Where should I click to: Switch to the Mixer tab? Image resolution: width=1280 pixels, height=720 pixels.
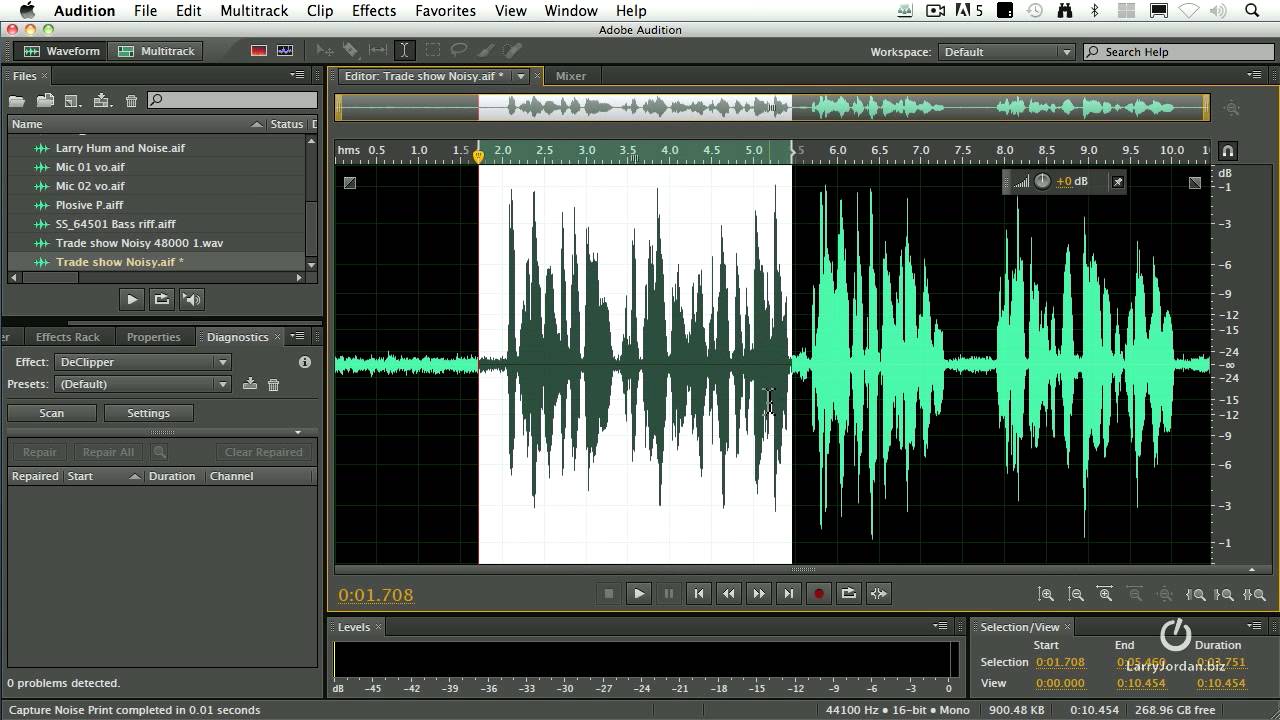coord(571,76)
